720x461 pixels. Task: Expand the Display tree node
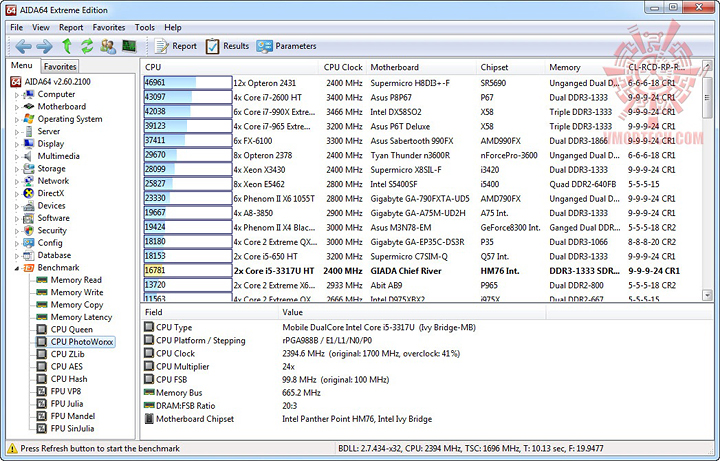pyautogui.click(x=17, y=144)
